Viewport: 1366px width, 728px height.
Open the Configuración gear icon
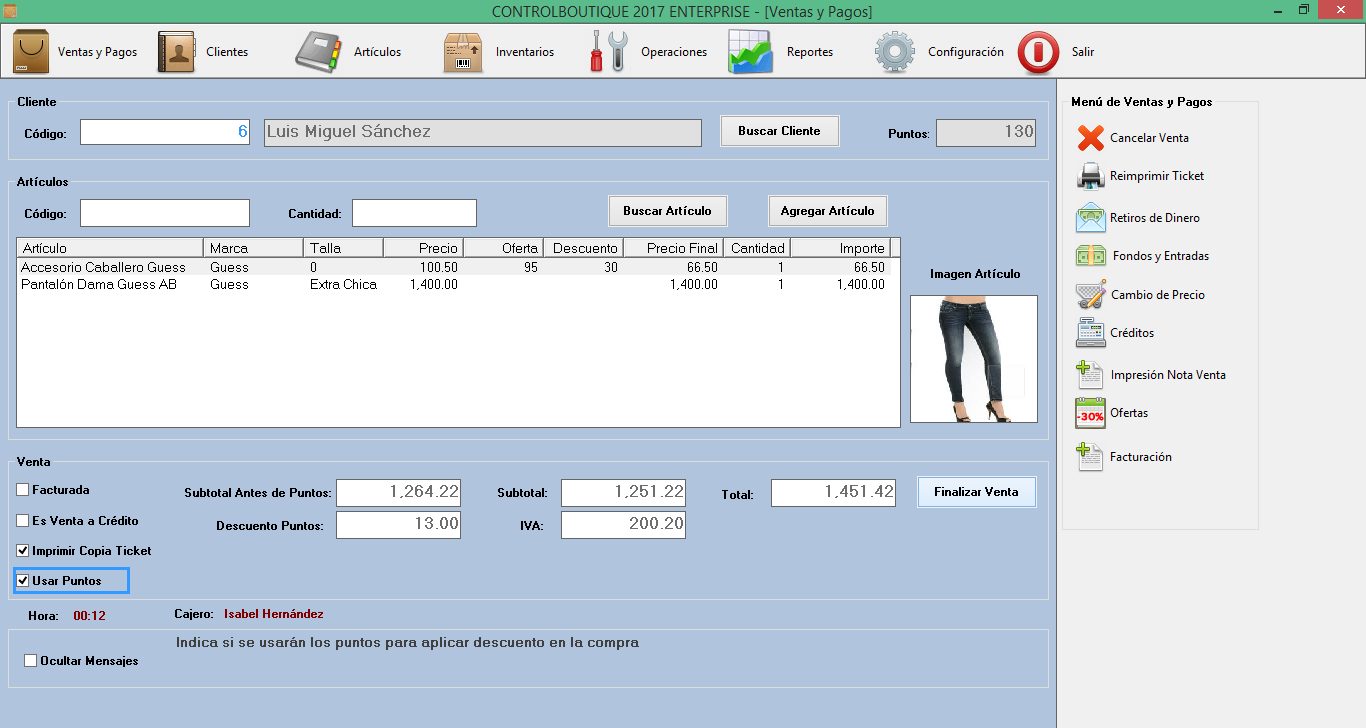coord(895,52)
